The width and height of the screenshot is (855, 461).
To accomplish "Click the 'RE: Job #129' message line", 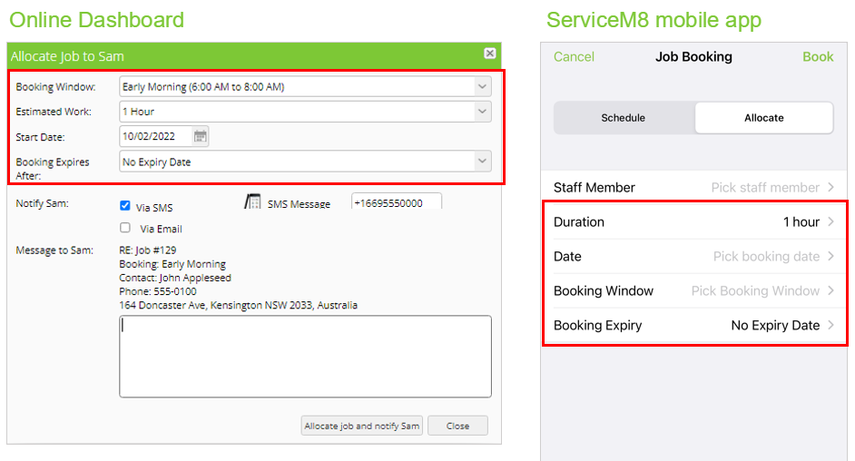I will point(148,250).
